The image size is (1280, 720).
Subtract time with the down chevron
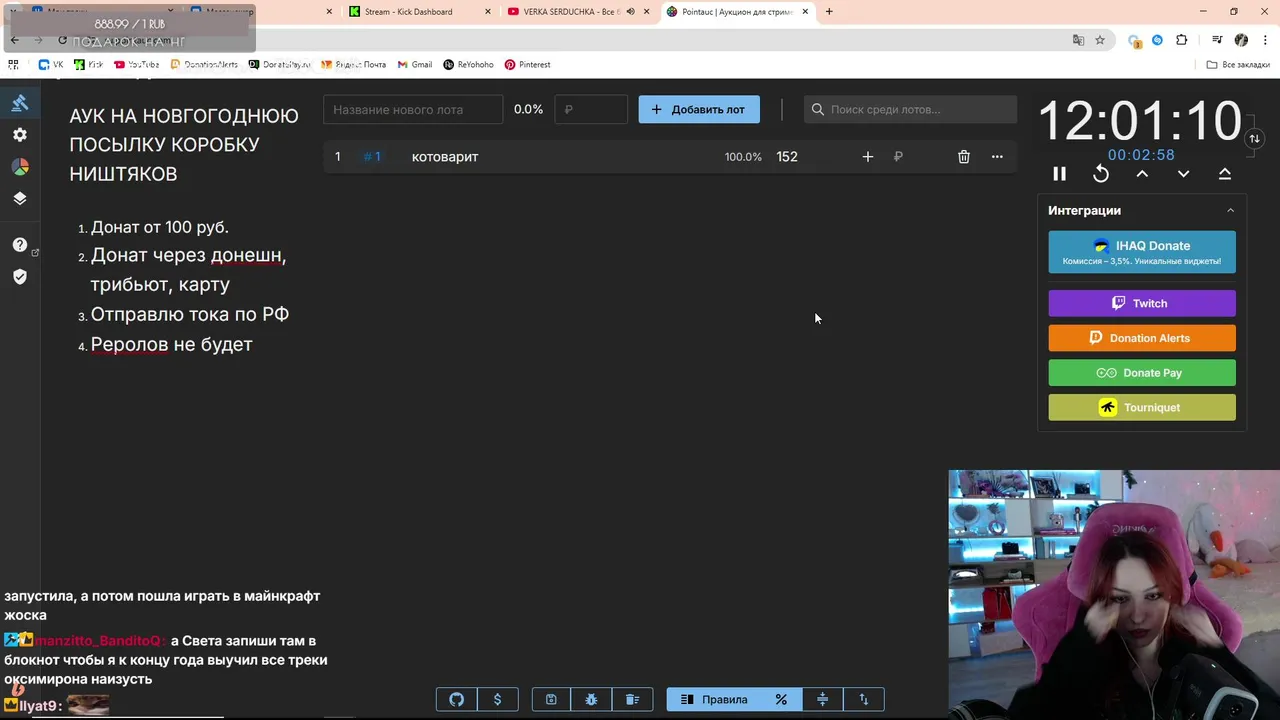pyautogui.click(x=1183, y=174)
